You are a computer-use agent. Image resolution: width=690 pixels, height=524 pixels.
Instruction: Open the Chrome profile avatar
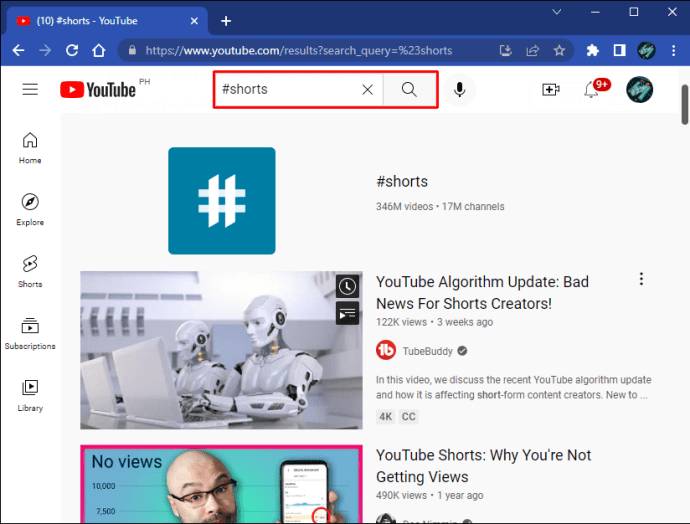click(646, 51)
